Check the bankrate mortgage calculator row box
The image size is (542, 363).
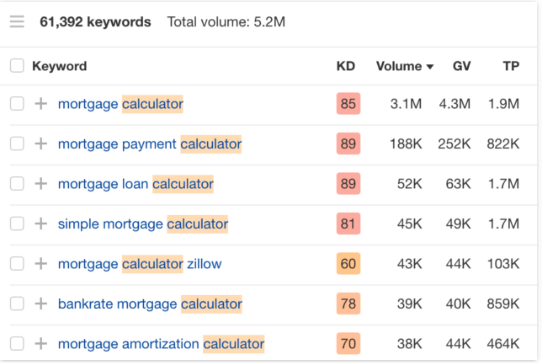tap(17, 304)
